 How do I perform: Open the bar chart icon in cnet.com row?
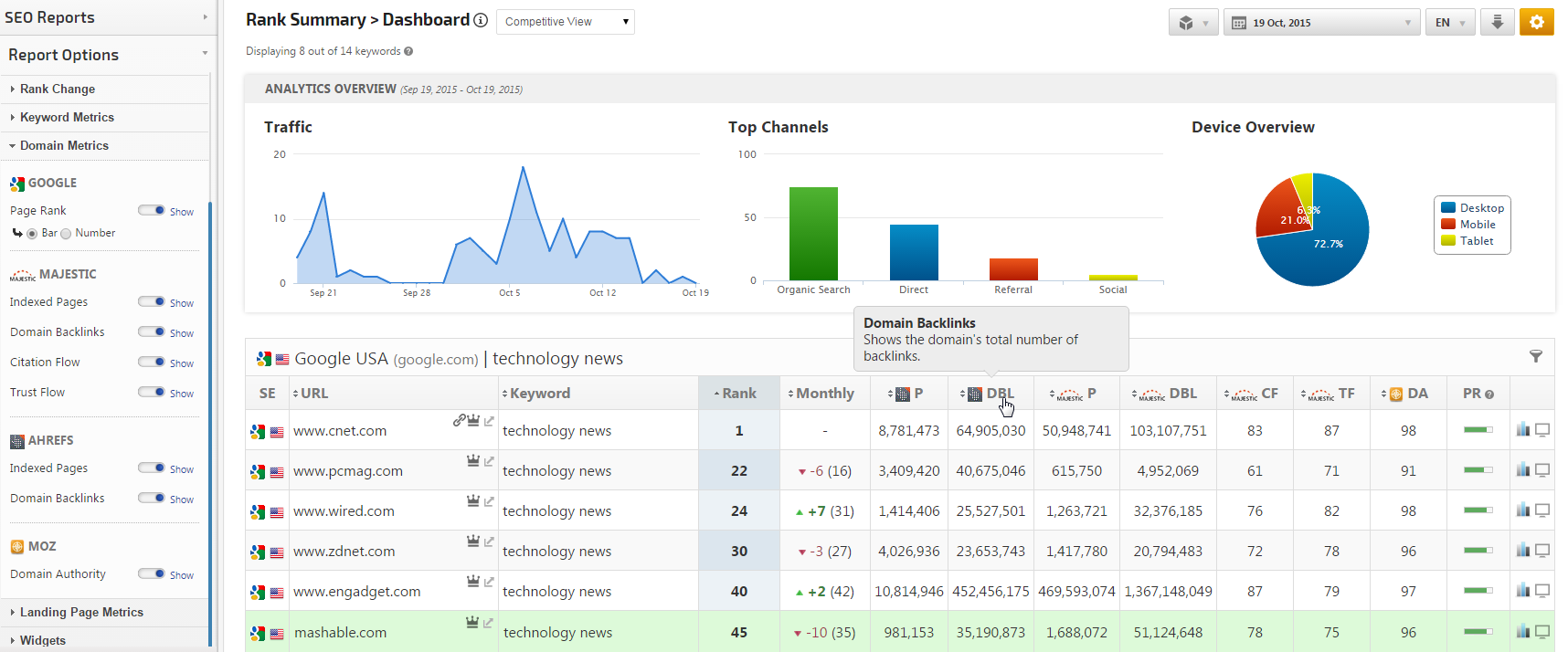pos(1523,429)
